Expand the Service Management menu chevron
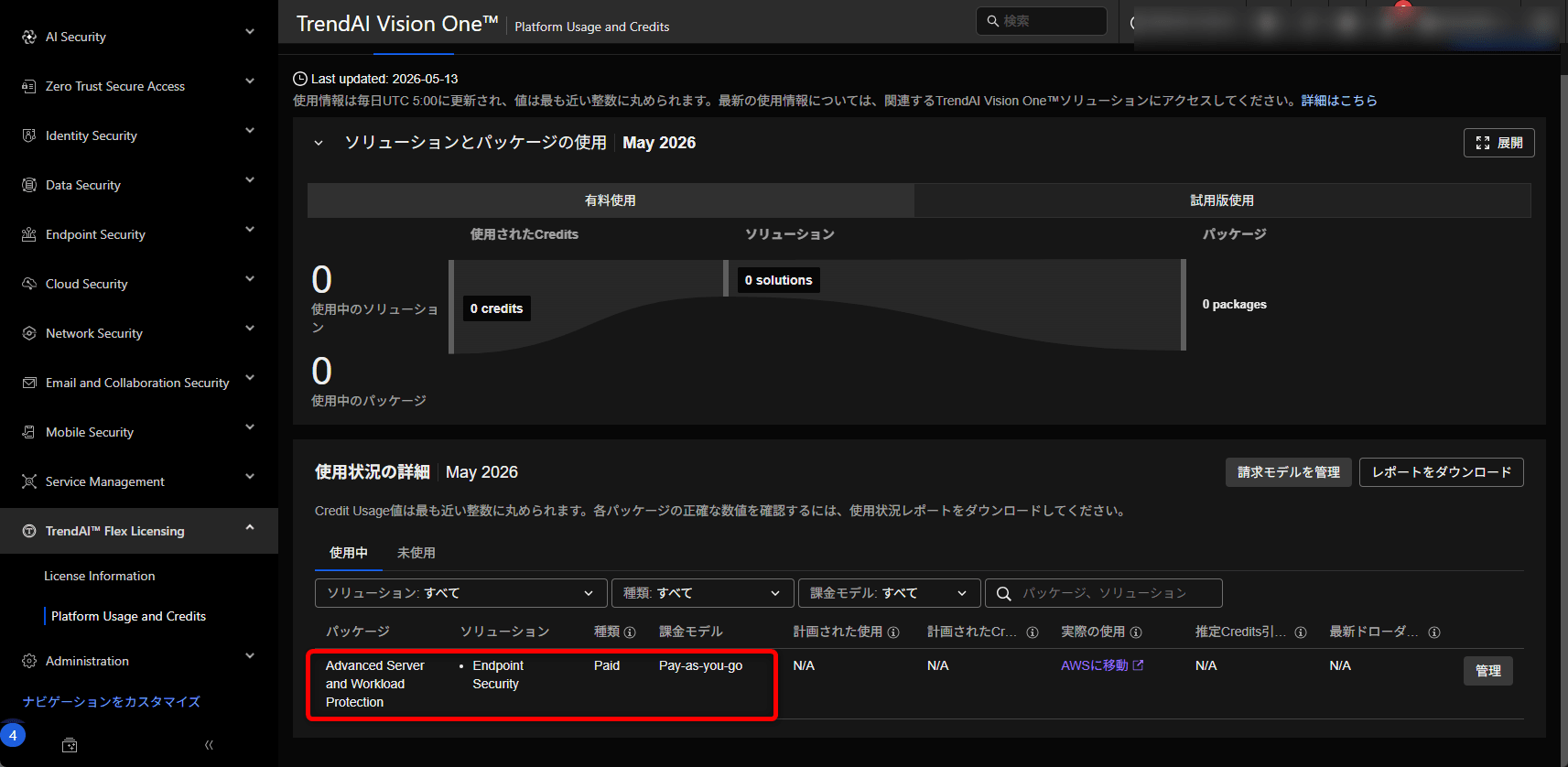1568x767 pixels. [x=250, y=477]
